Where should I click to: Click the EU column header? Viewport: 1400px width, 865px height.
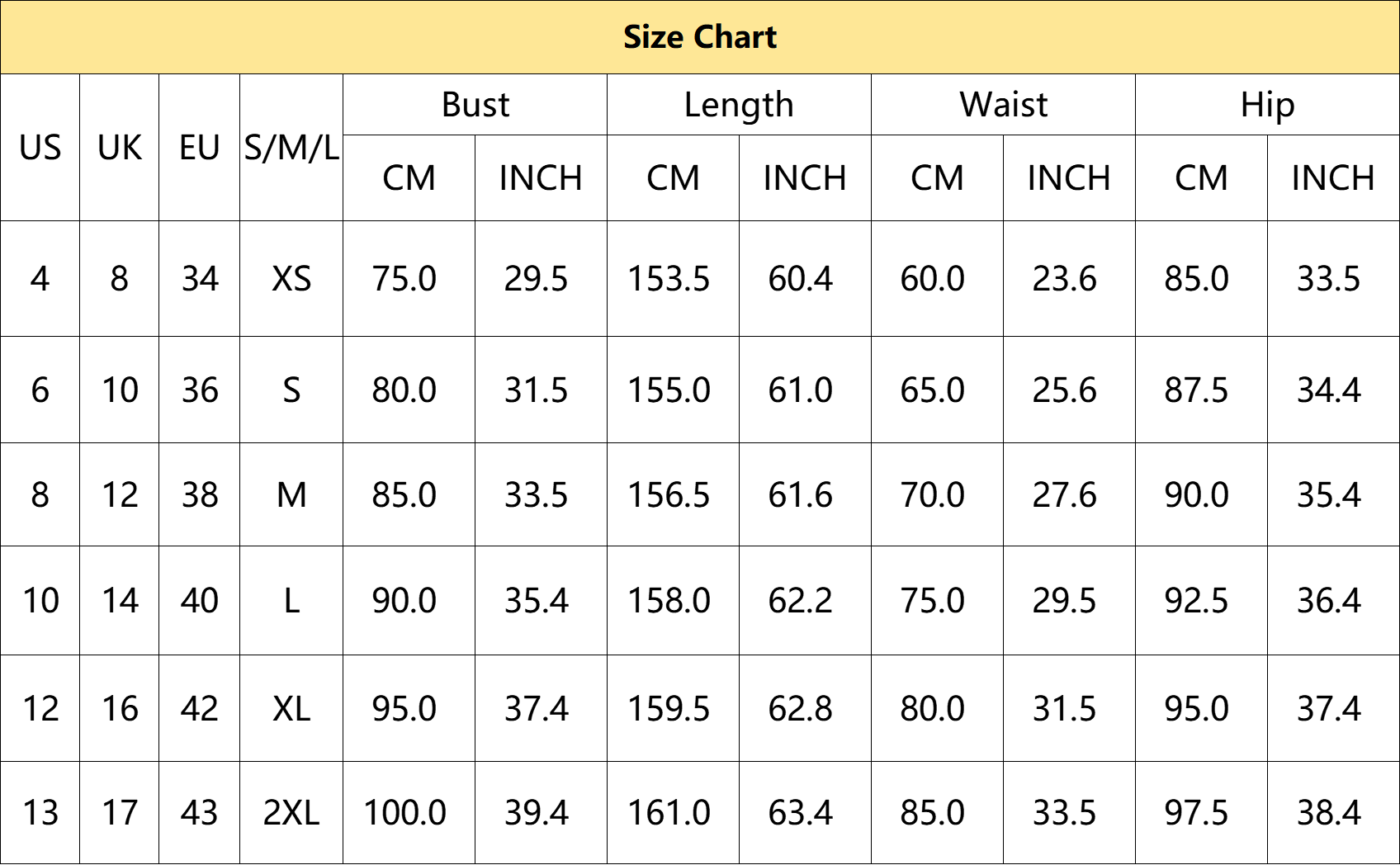coord(199,148)
